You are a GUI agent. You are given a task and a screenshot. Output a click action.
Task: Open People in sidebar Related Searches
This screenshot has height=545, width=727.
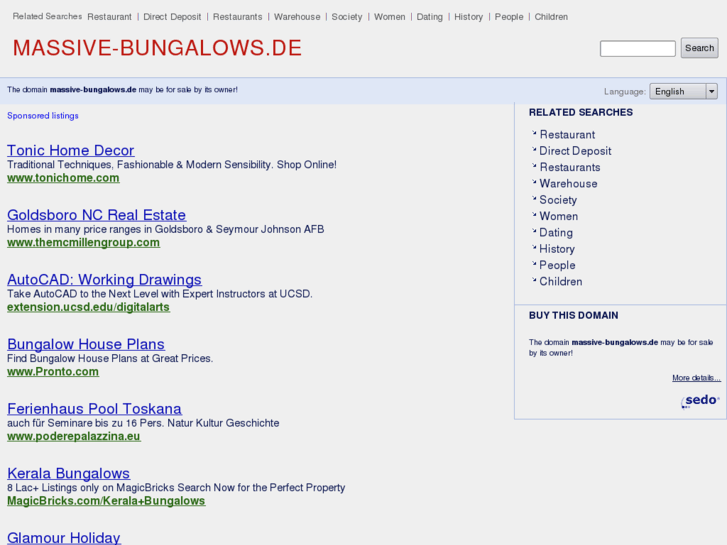tap(557, 265)
